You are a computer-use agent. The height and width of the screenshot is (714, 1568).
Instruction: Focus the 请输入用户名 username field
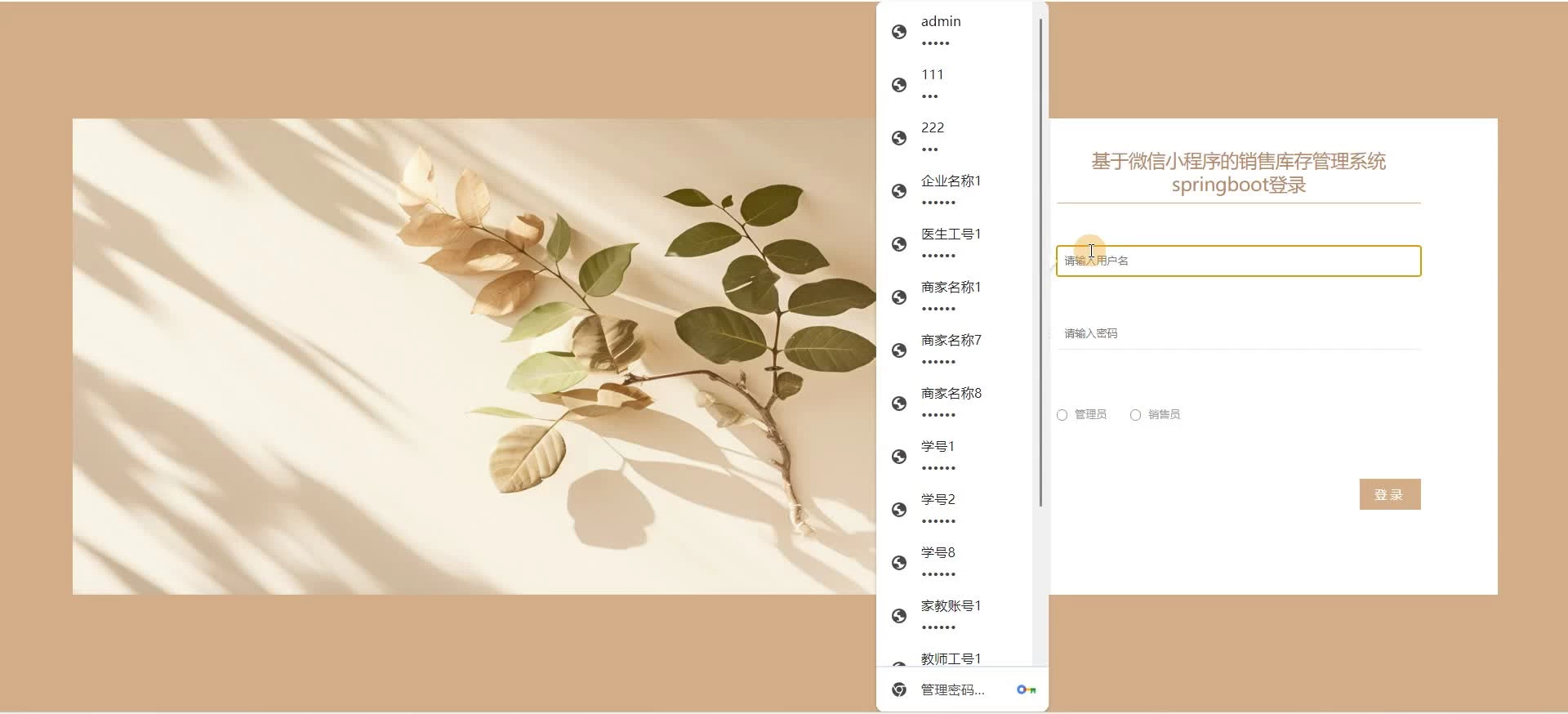point(1238,261)
